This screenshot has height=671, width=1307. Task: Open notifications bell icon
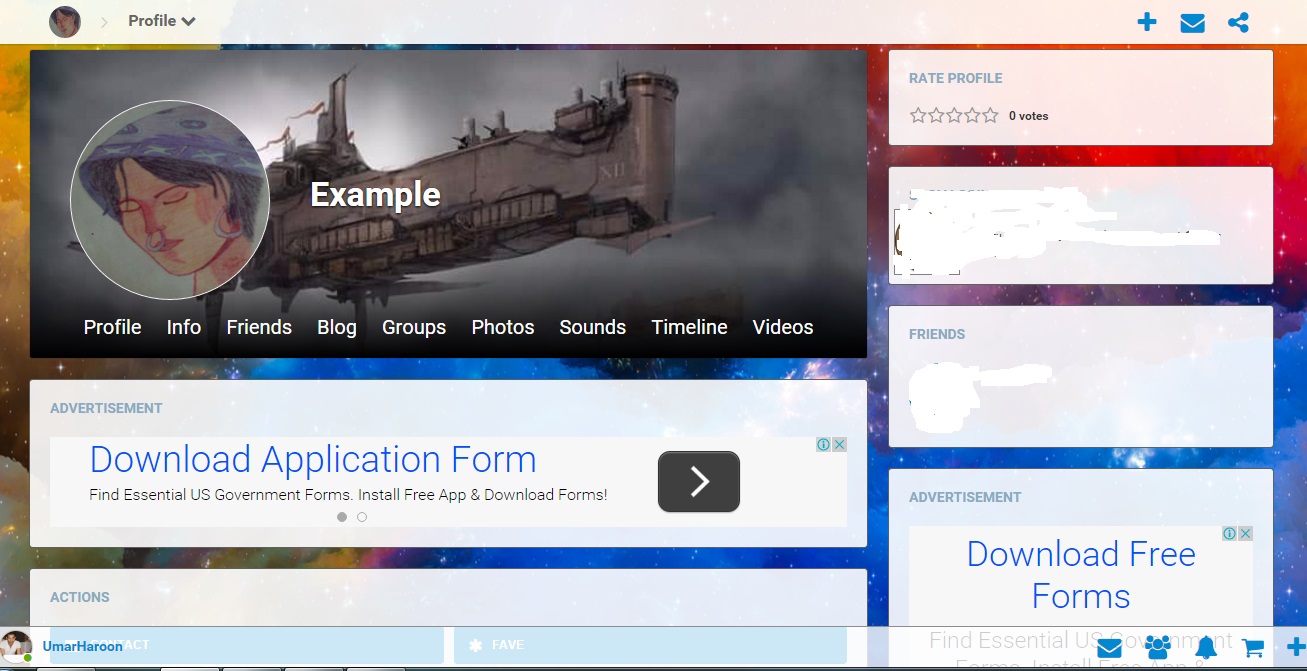point(1206,647)
